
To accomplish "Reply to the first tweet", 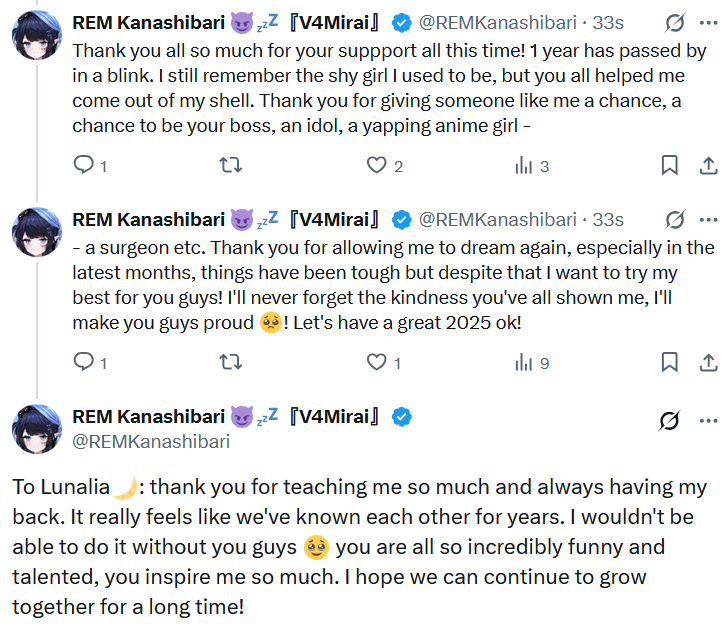I will (x=84, y=166).
